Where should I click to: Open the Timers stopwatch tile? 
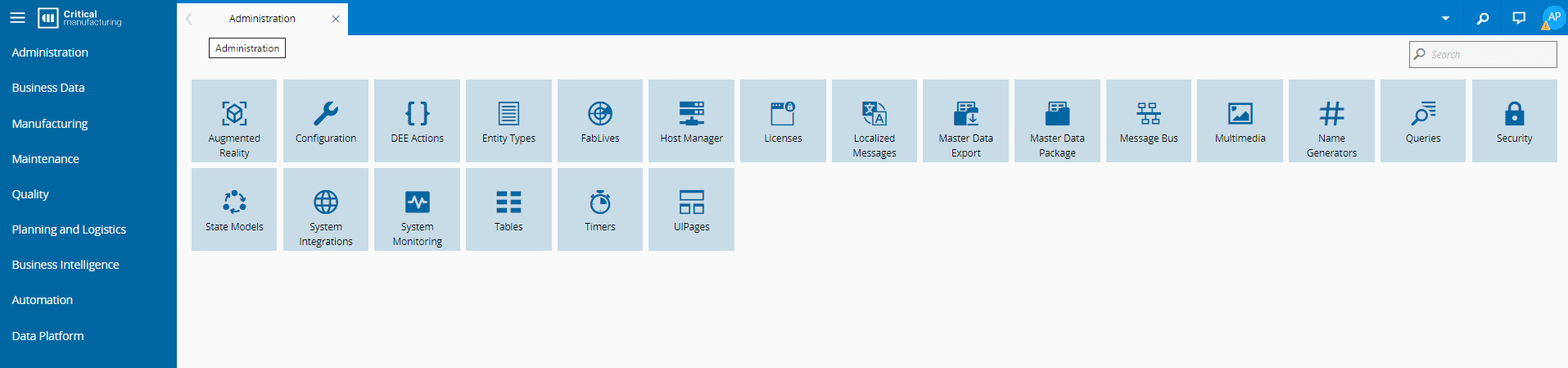(x=600, y=209)
